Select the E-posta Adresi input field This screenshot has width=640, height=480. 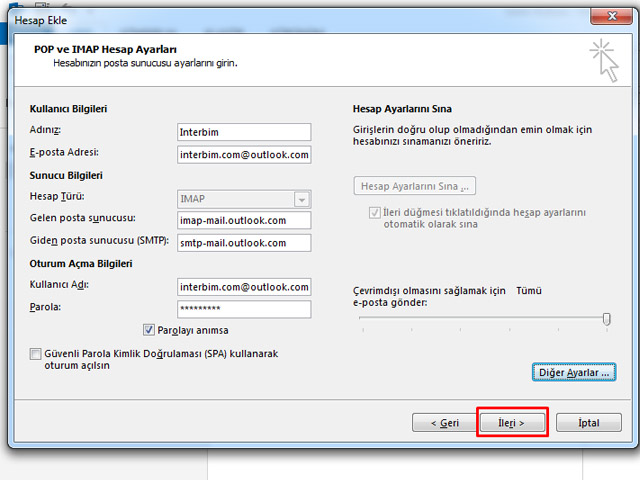point(244,155)
